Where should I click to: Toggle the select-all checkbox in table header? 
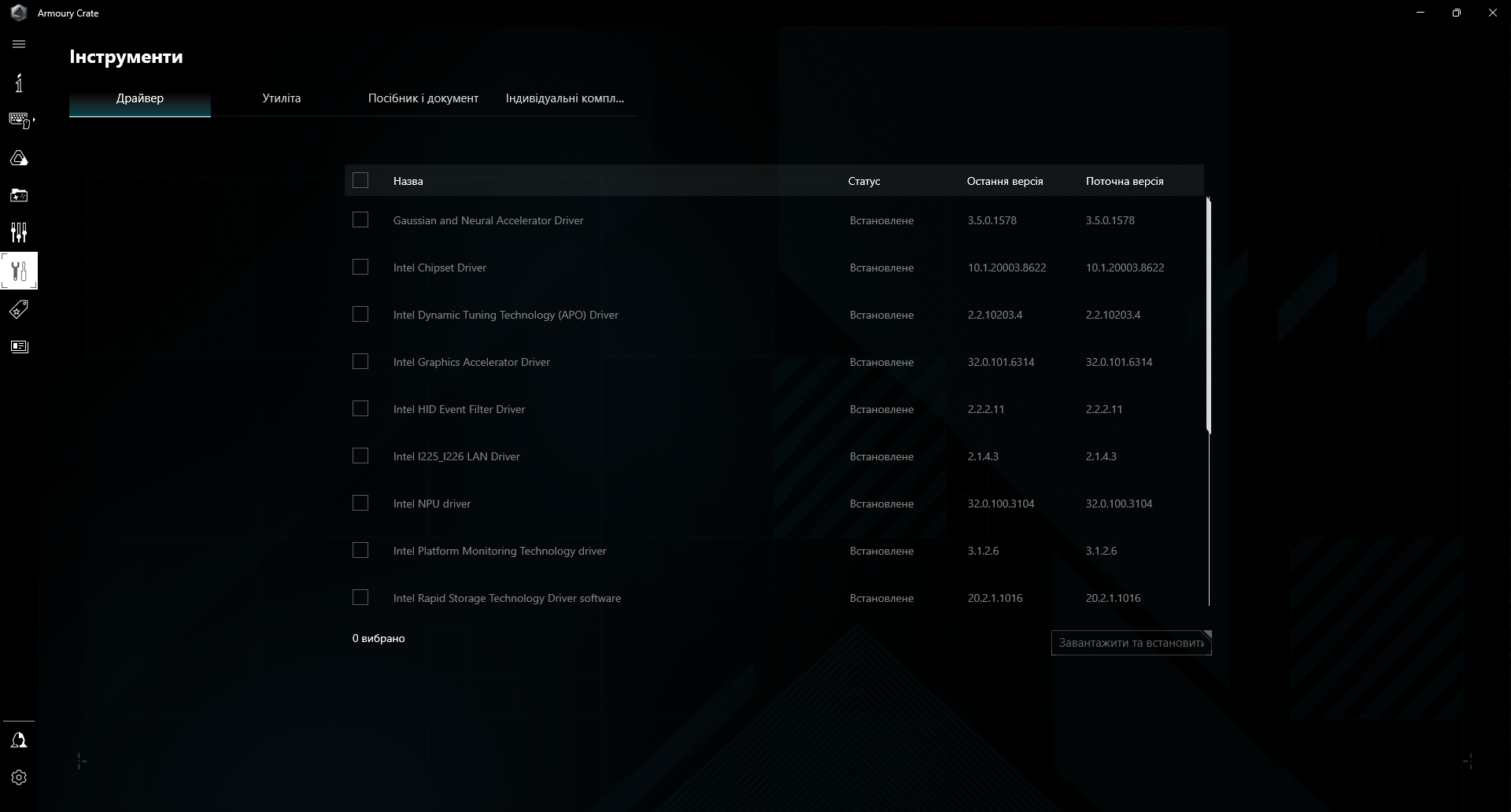(360, 181)
